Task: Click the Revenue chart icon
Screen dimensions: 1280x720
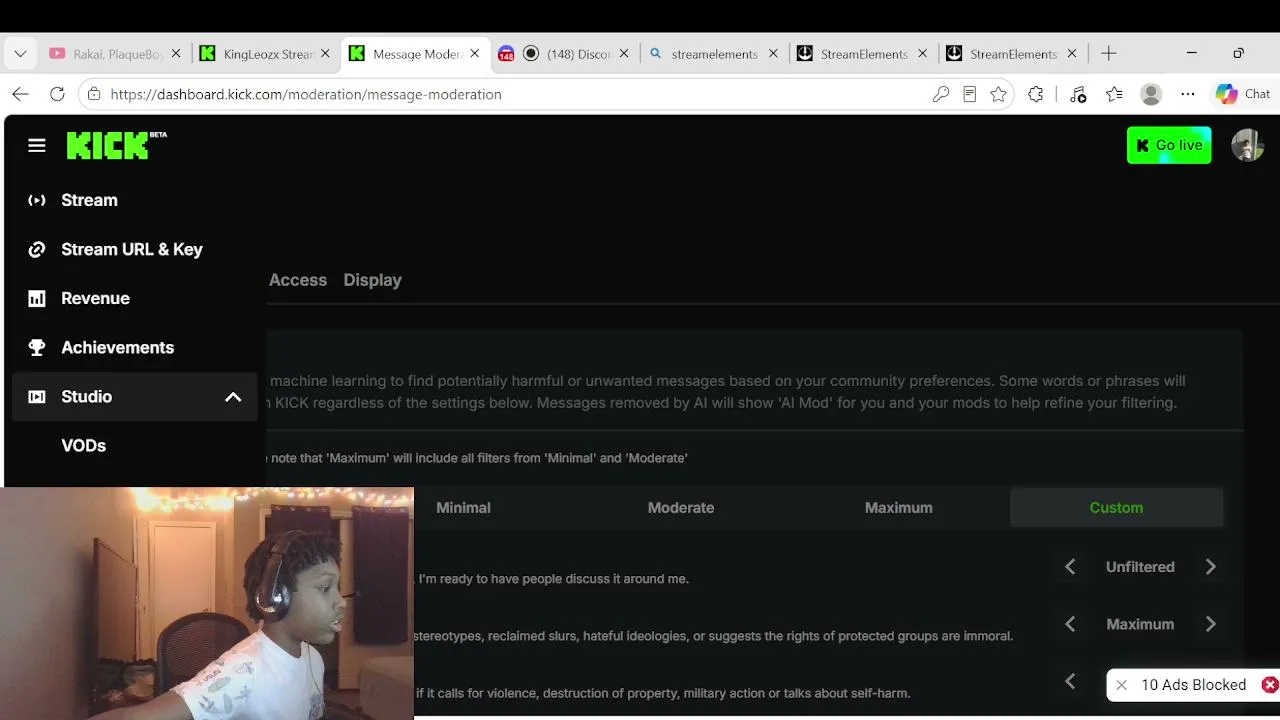Action: pos(37,298)
